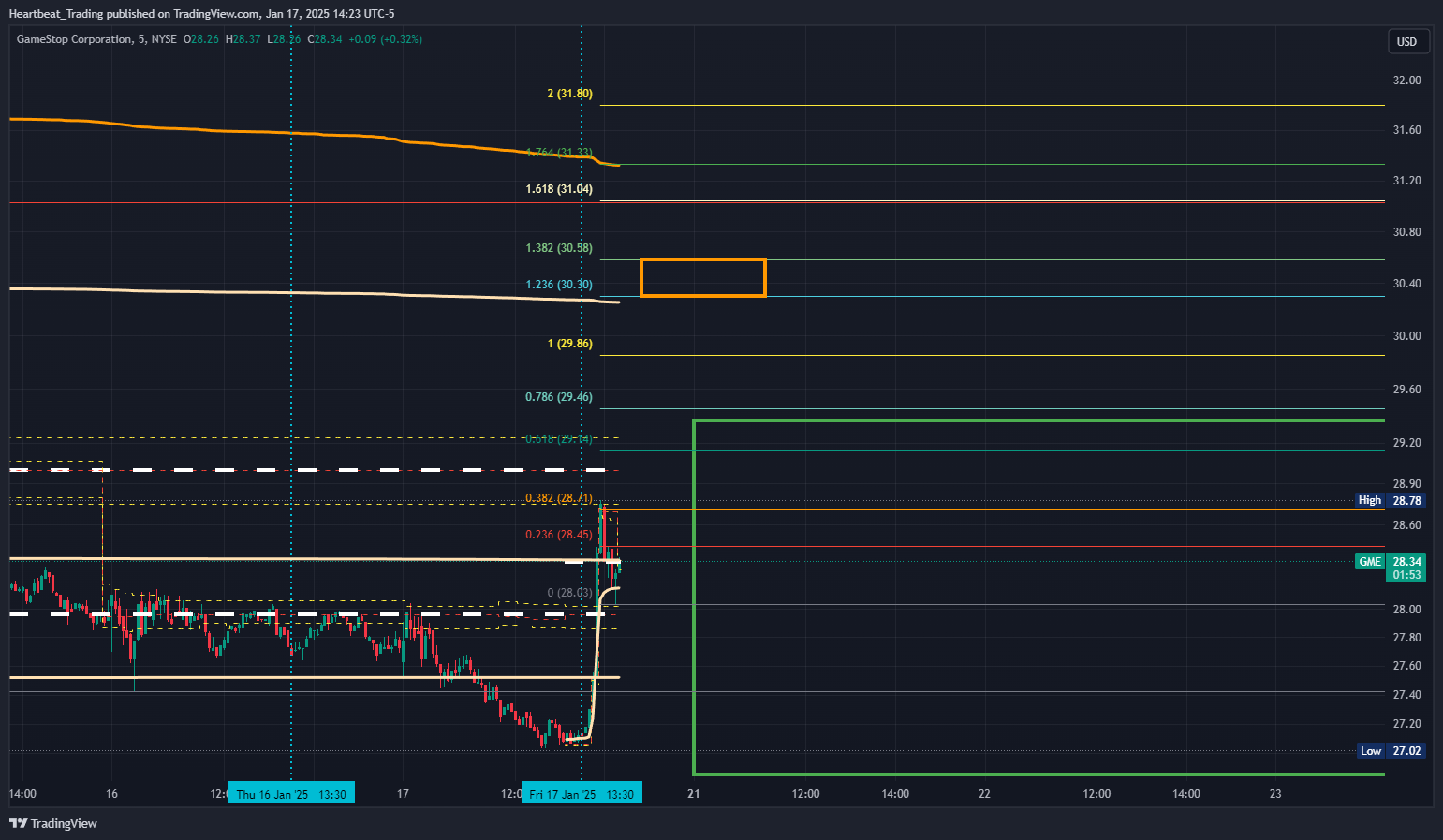Click the 30.80 price axis label
The height and width of the screenshot is (840, 1443).
point(1406,232)
